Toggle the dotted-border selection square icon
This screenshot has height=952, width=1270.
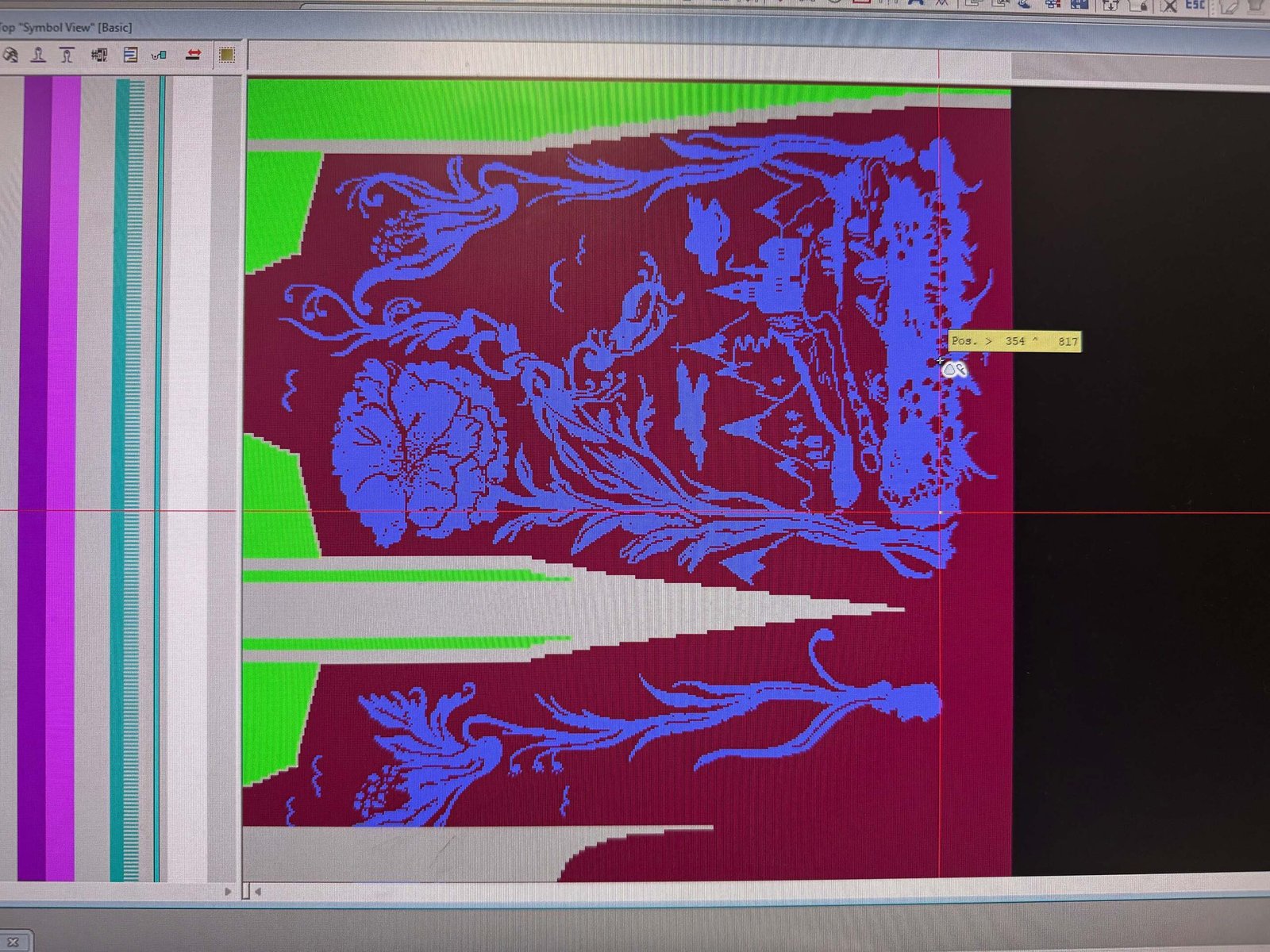click(227, 55)
